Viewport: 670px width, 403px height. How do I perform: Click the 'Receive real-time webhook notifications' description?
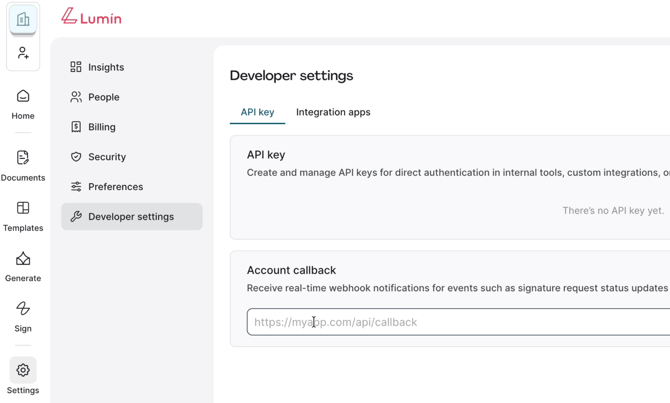coord(458,288)
